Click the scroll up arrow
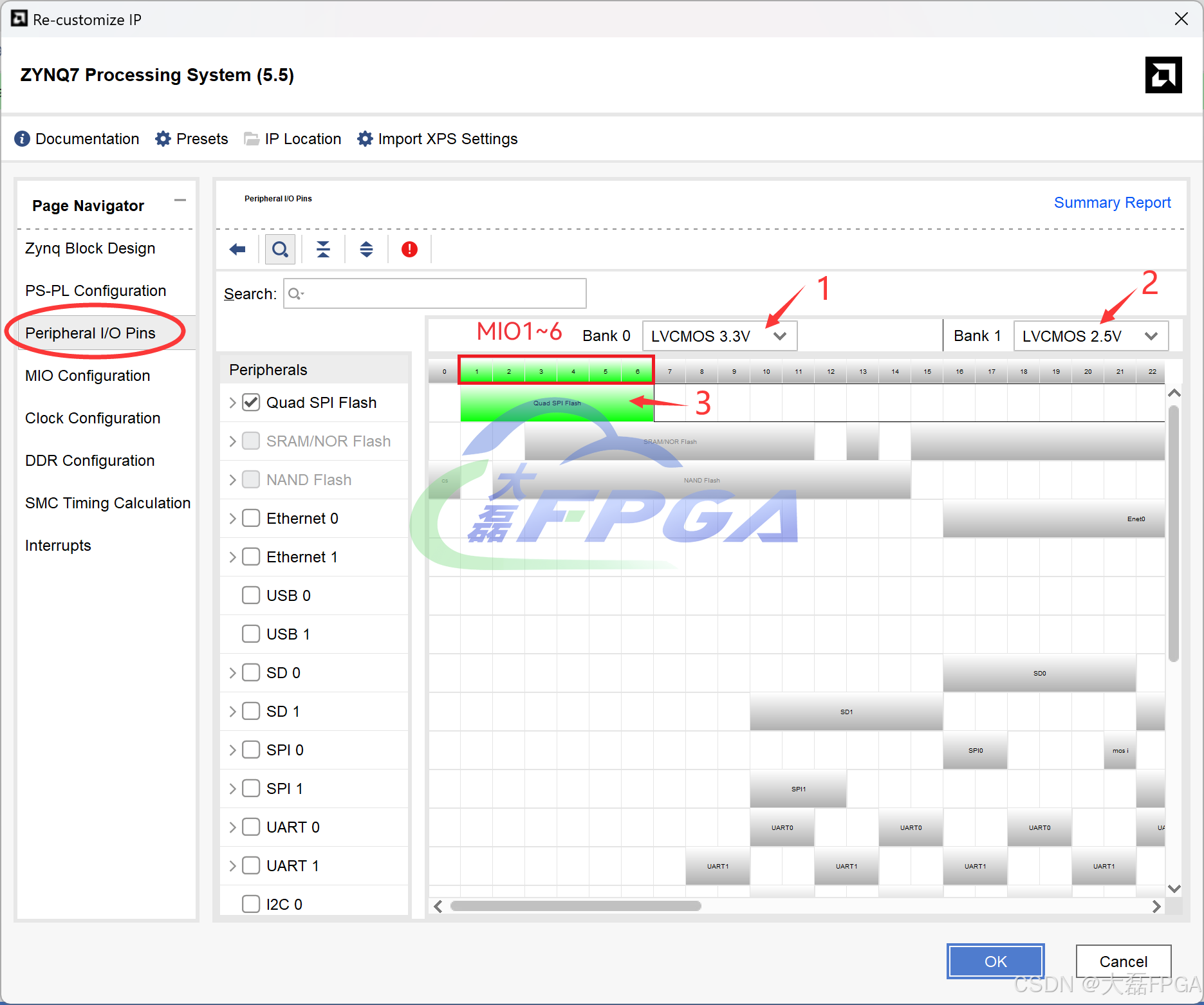The height and width of the screenshot is (1005, 1204). point(1174,392)
